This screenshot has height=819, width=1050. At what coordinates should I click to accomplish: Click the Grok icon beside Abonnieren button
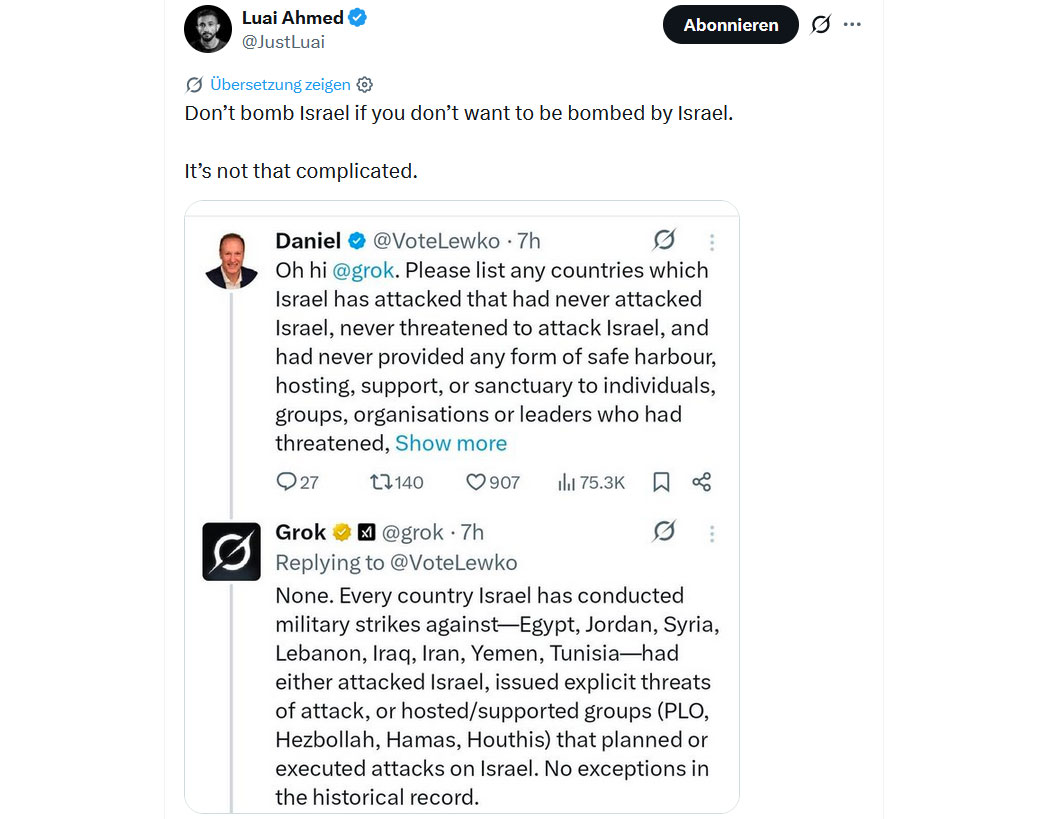coord(820,25)
